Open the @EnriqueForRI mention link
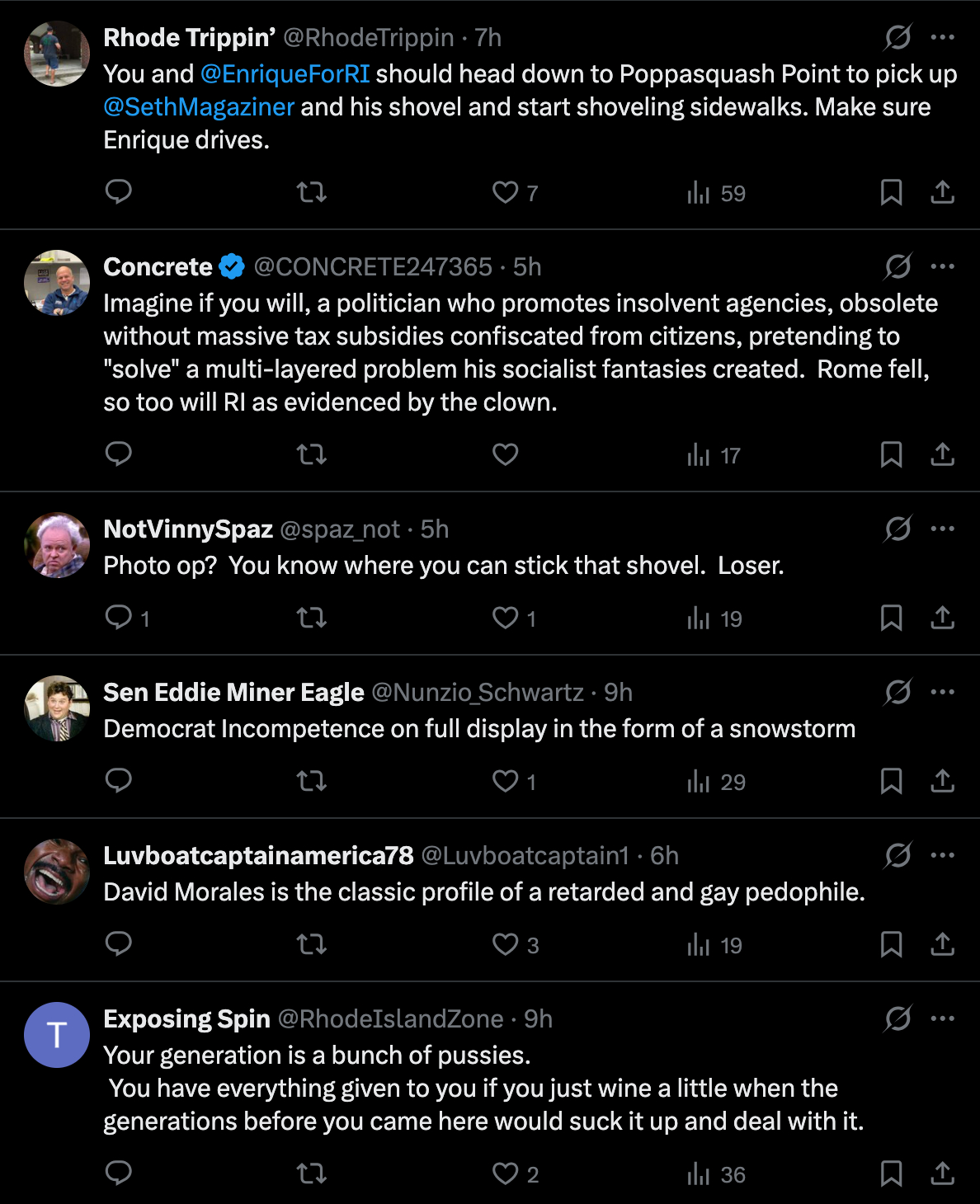Viewport: 980px width, 1204px height. (x=285, y=74)
